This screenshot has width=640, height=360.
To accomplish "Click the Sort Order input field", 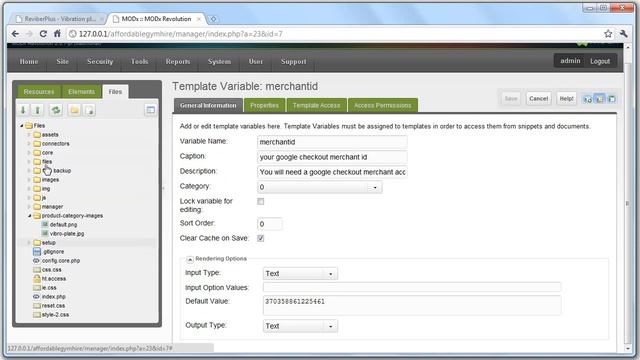I will point(269,224).
